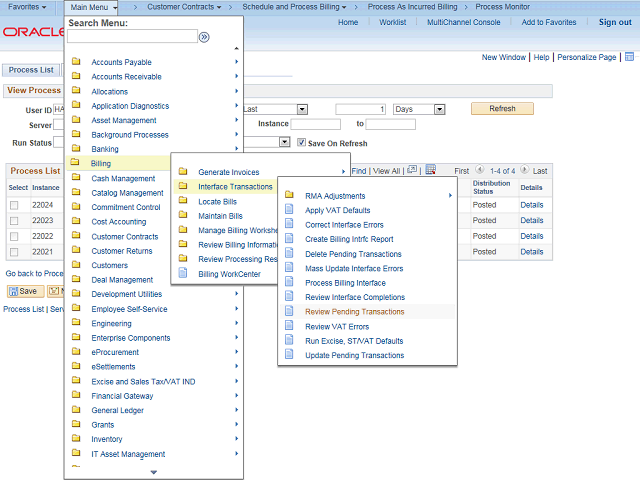The width and height of the screenshot is (640, 480).
Task: Click the Billing WorkCenter page icon
Action: coord(182,274)
